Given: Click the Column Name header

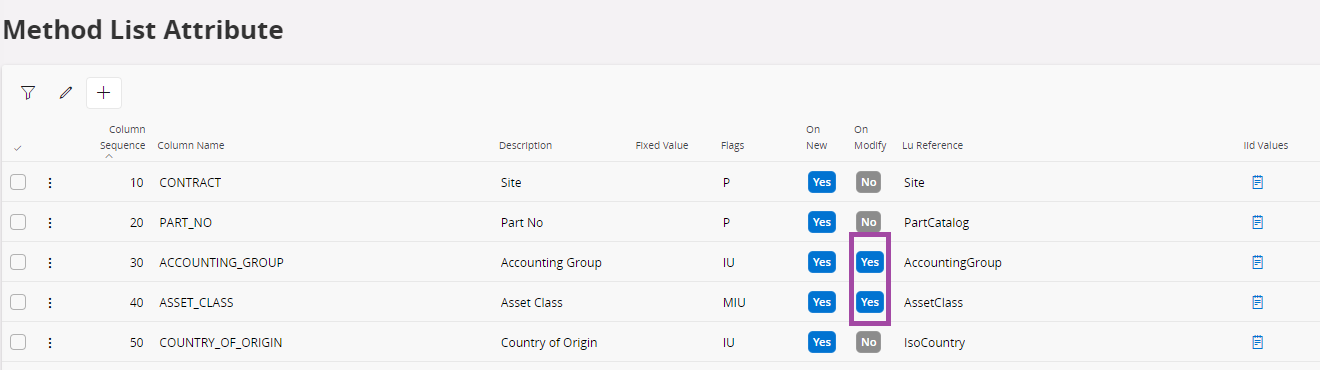Looking at the screenshot, I should 191,145.
